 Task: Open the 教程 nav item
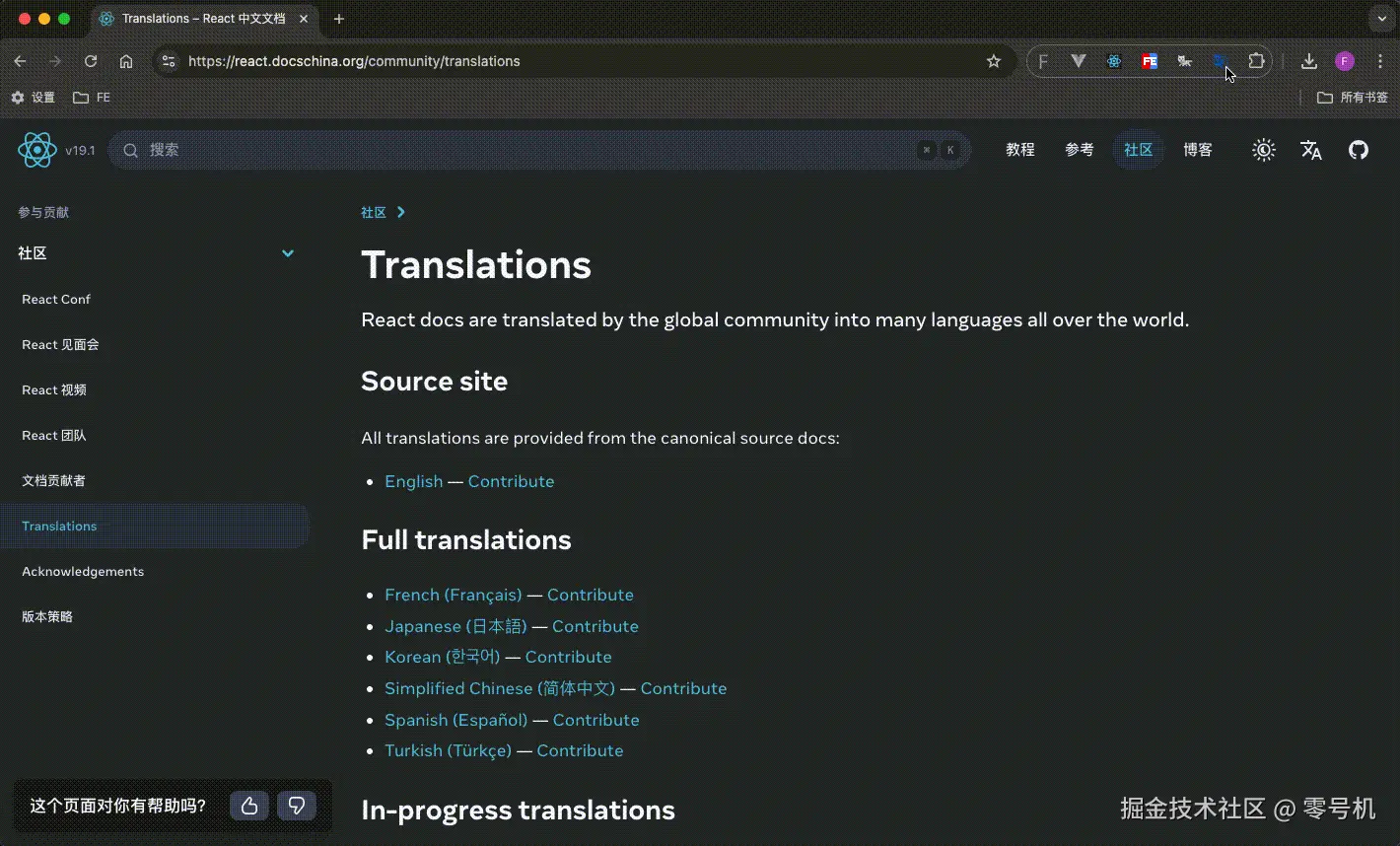[1020, 150]
